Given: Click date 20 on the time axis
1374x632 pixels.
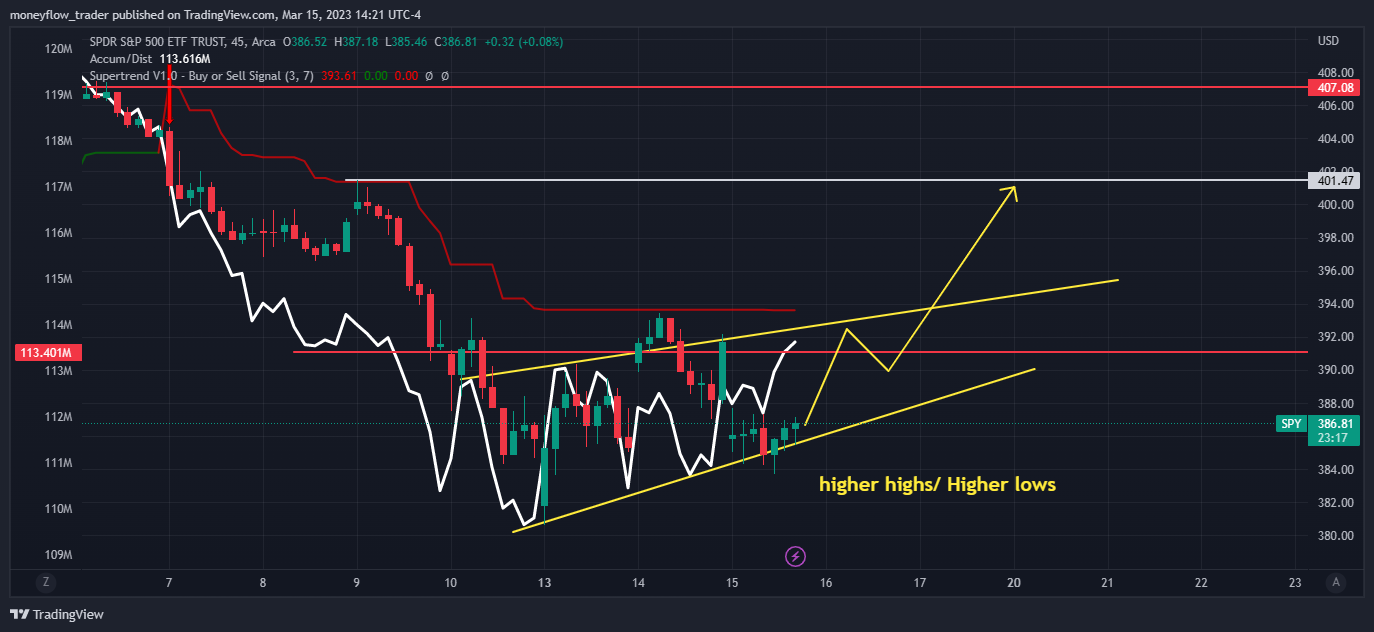Looking at the screenshot, I should (1014, 582).
